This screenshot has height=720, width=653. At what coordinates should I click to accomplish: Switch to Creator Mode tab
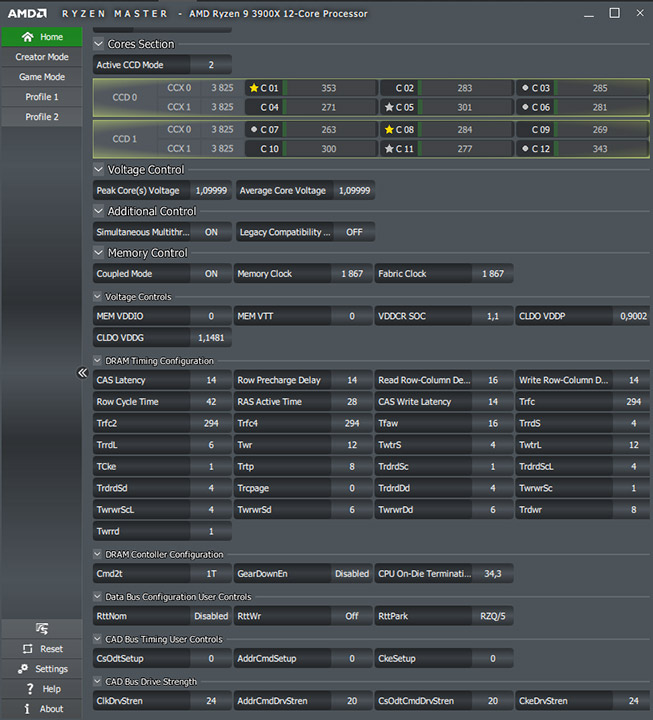(x=42, y=57)
